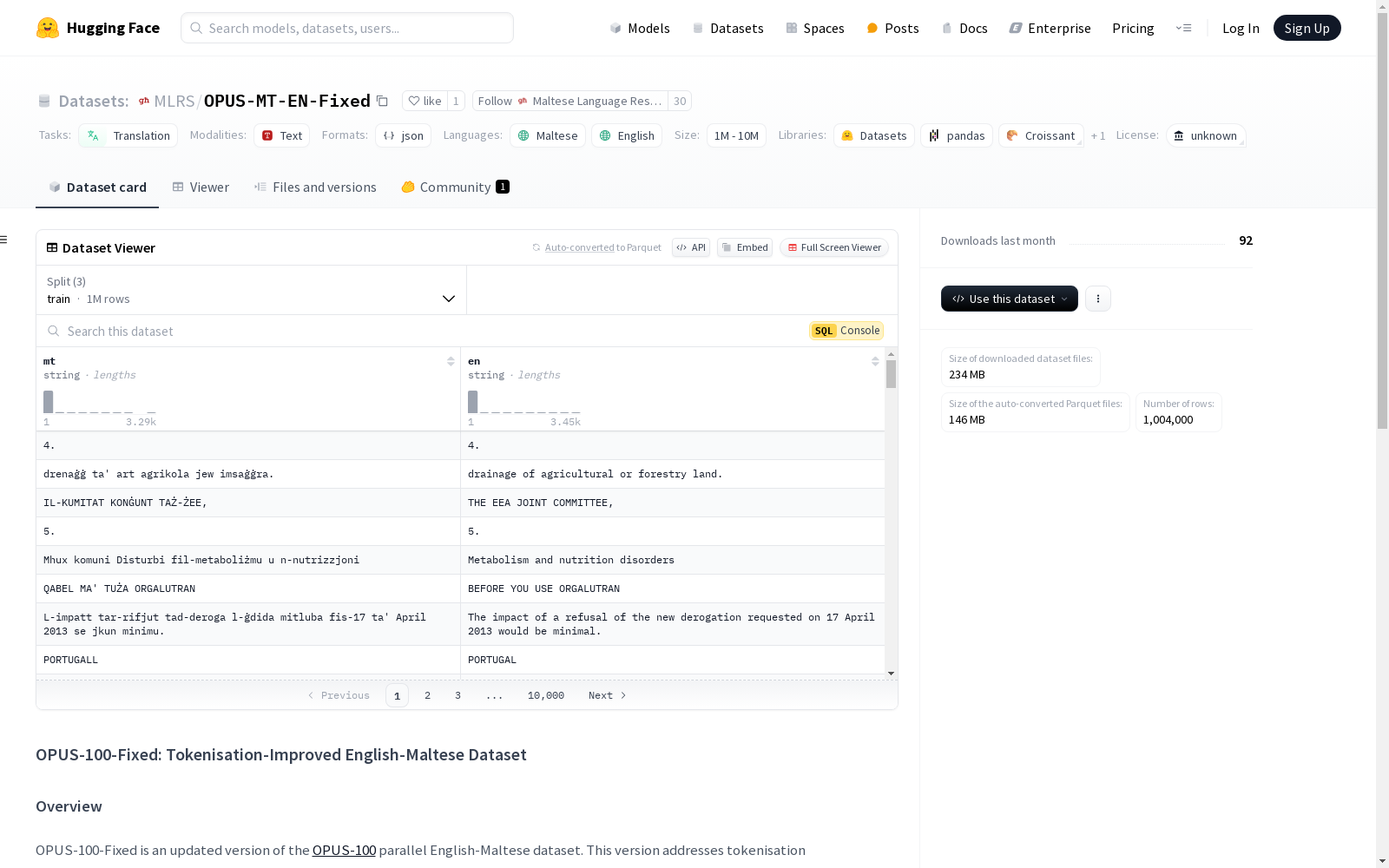The width and height of the screenshot is (1389, 868).
Task: Open the SQL Console
Action: [x=846, y=331]
